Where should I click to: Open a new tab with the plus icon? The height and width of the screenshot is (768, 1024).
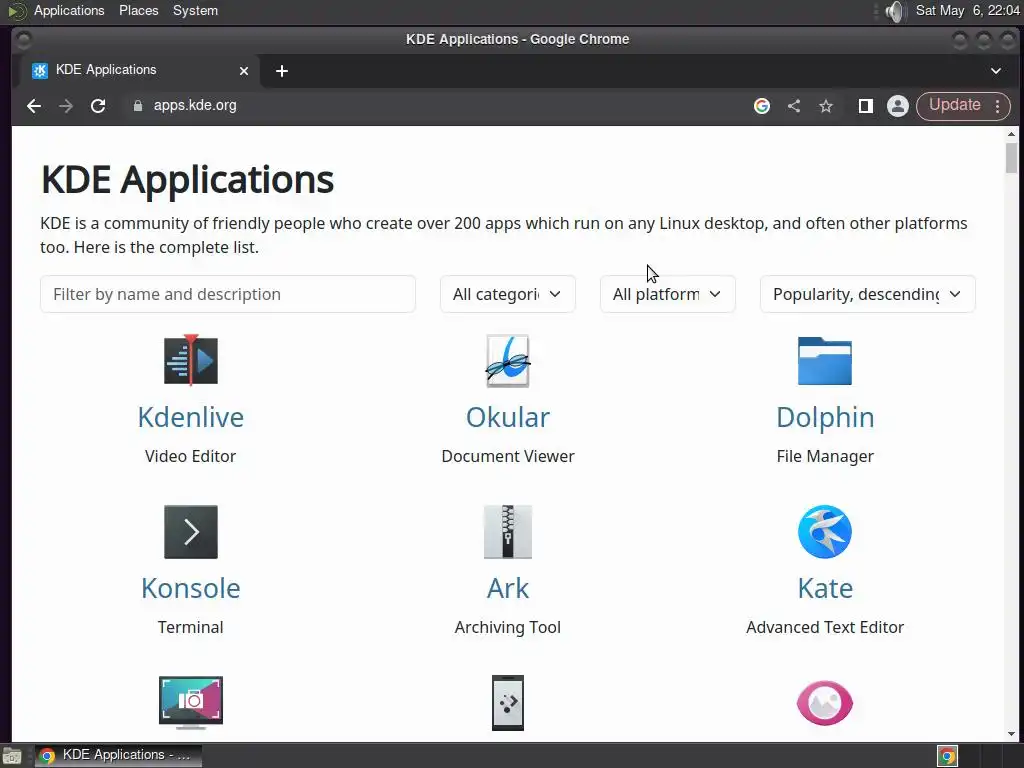click(282, 71)
